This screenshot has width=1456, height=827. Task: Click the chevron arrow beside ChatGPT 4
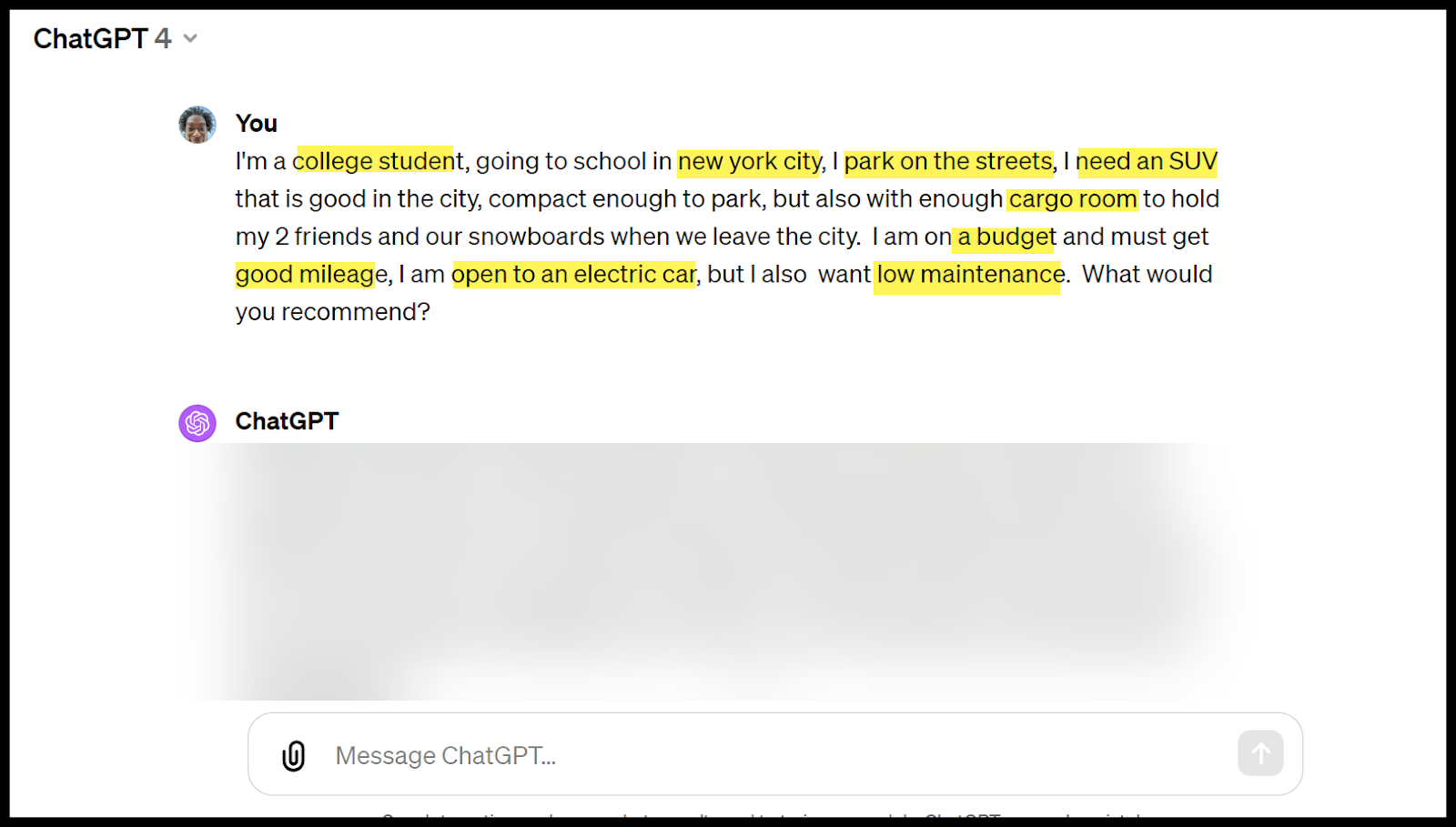pos(190,38)
